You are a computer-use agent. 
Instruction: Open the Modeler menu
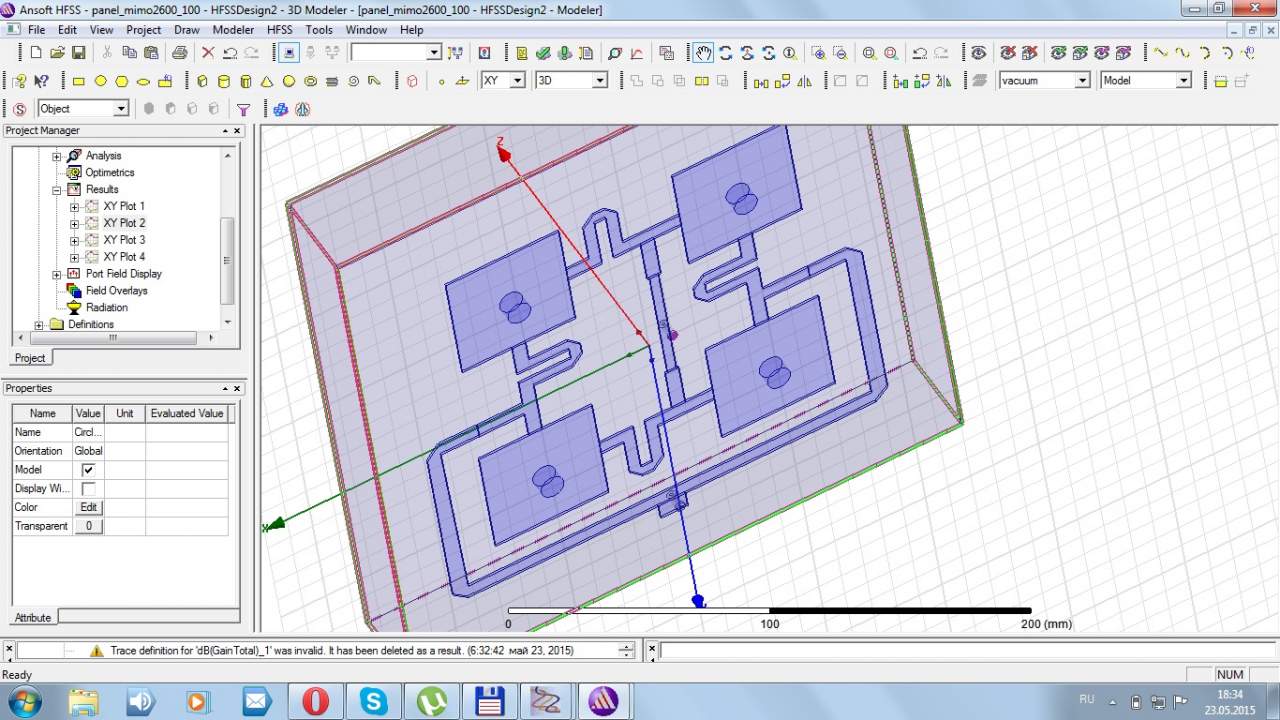[x=233, y=30]
